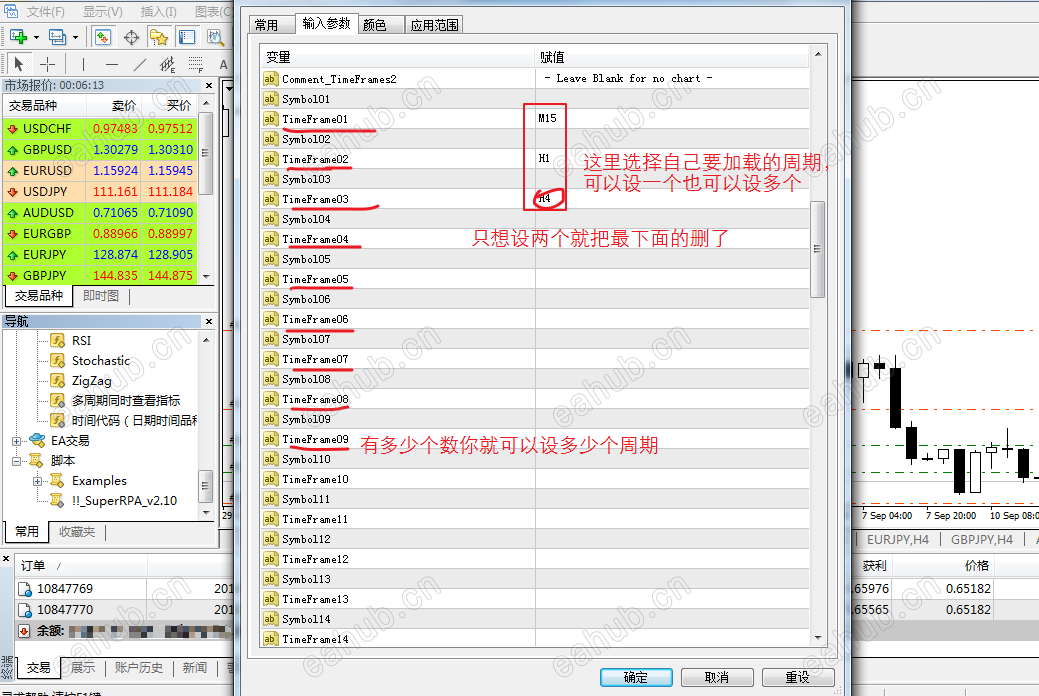The height and width of the screenshot is (696, 1039).
Task: Switch to the 收藏夹 tab in Navigator
Action: pos(77,532)
